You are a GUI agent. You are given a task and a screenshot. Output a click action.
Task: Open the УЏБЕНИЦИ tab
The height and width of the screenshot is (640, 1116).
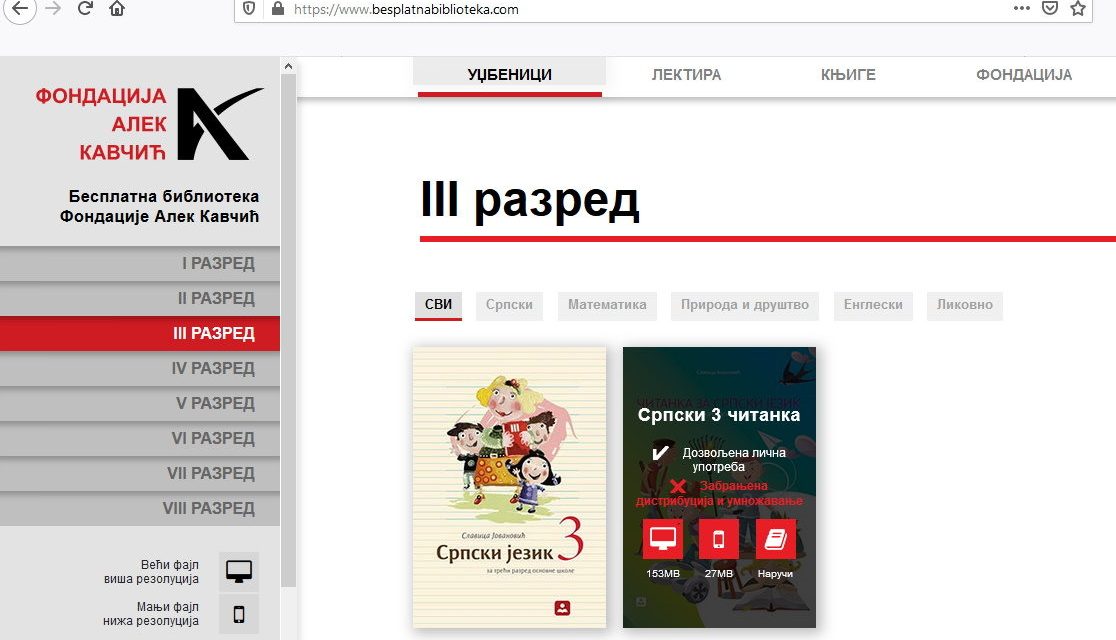tap(509, 75)
